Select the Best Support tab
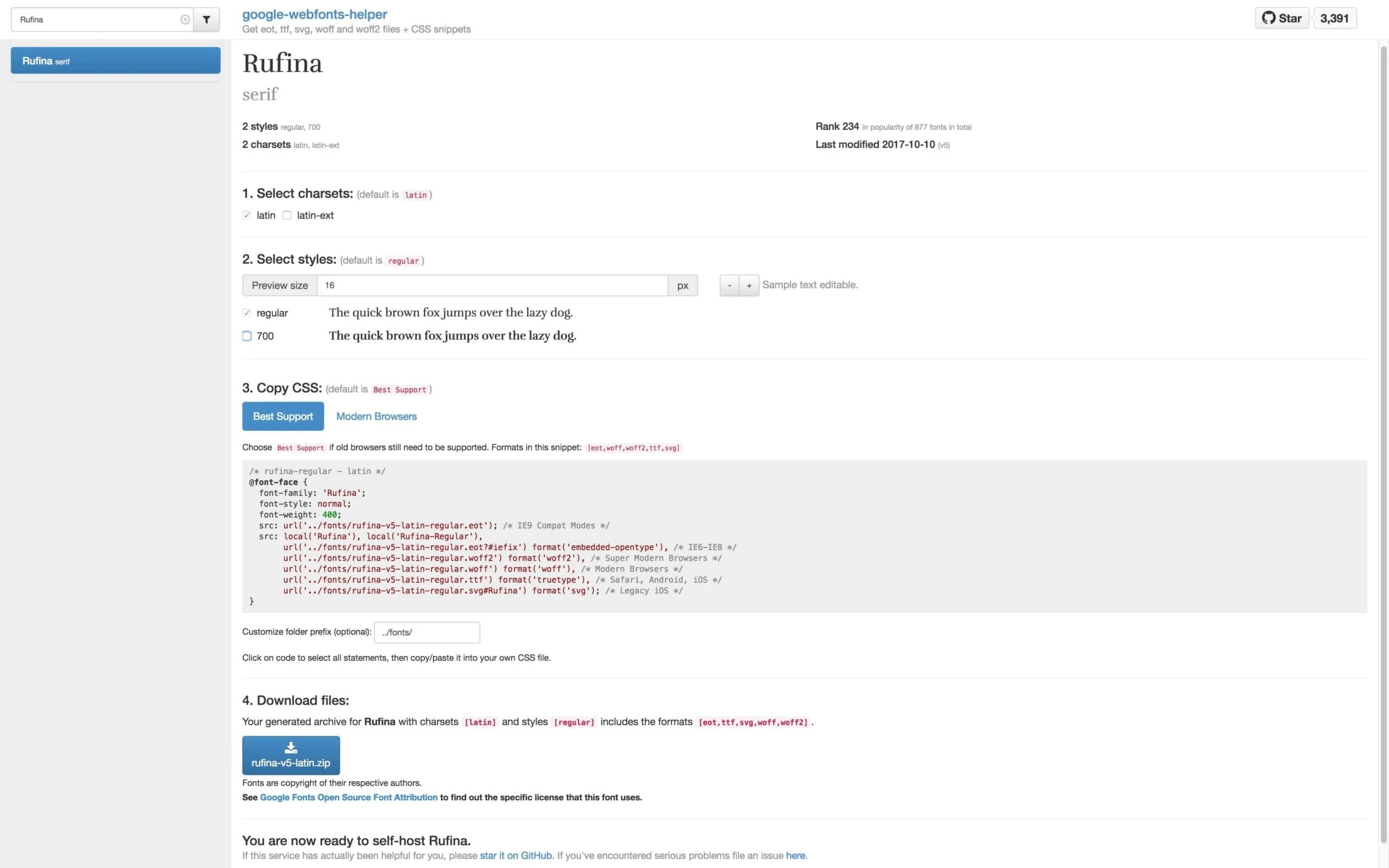Viewport: 1389px width, 868px height. coord(283,416)
